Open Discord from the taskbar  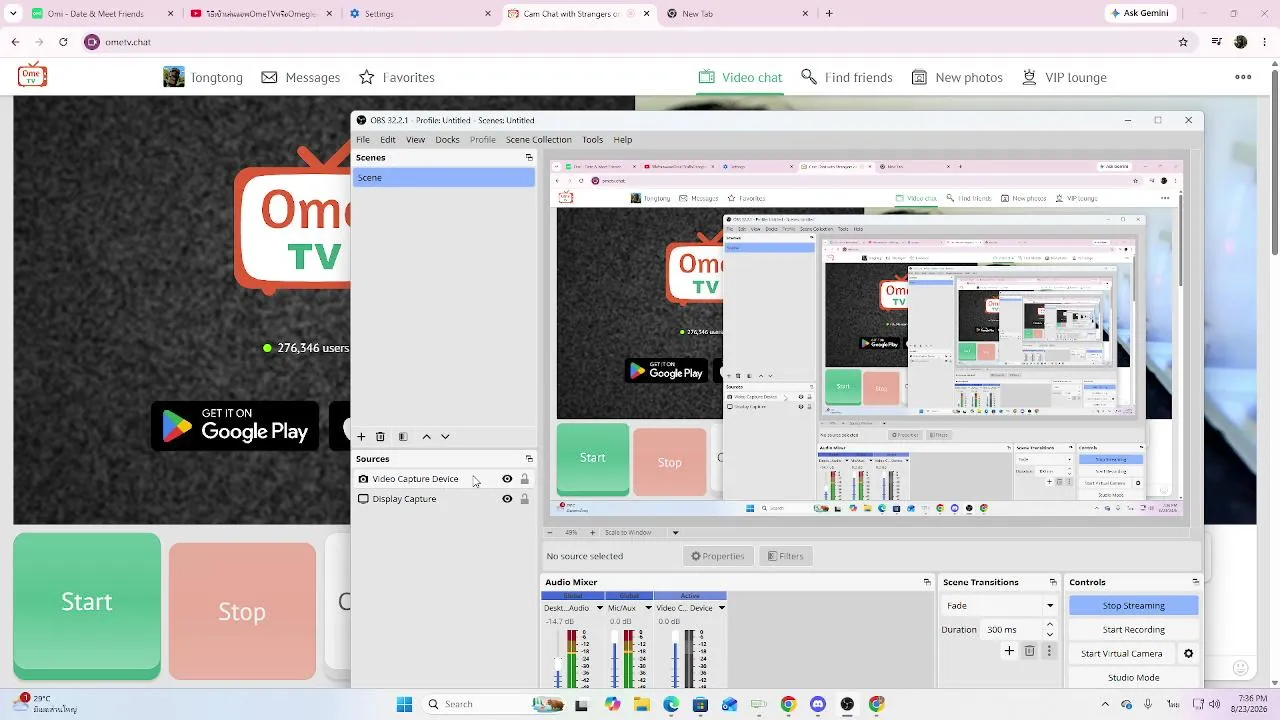click(x=818, y=704)
